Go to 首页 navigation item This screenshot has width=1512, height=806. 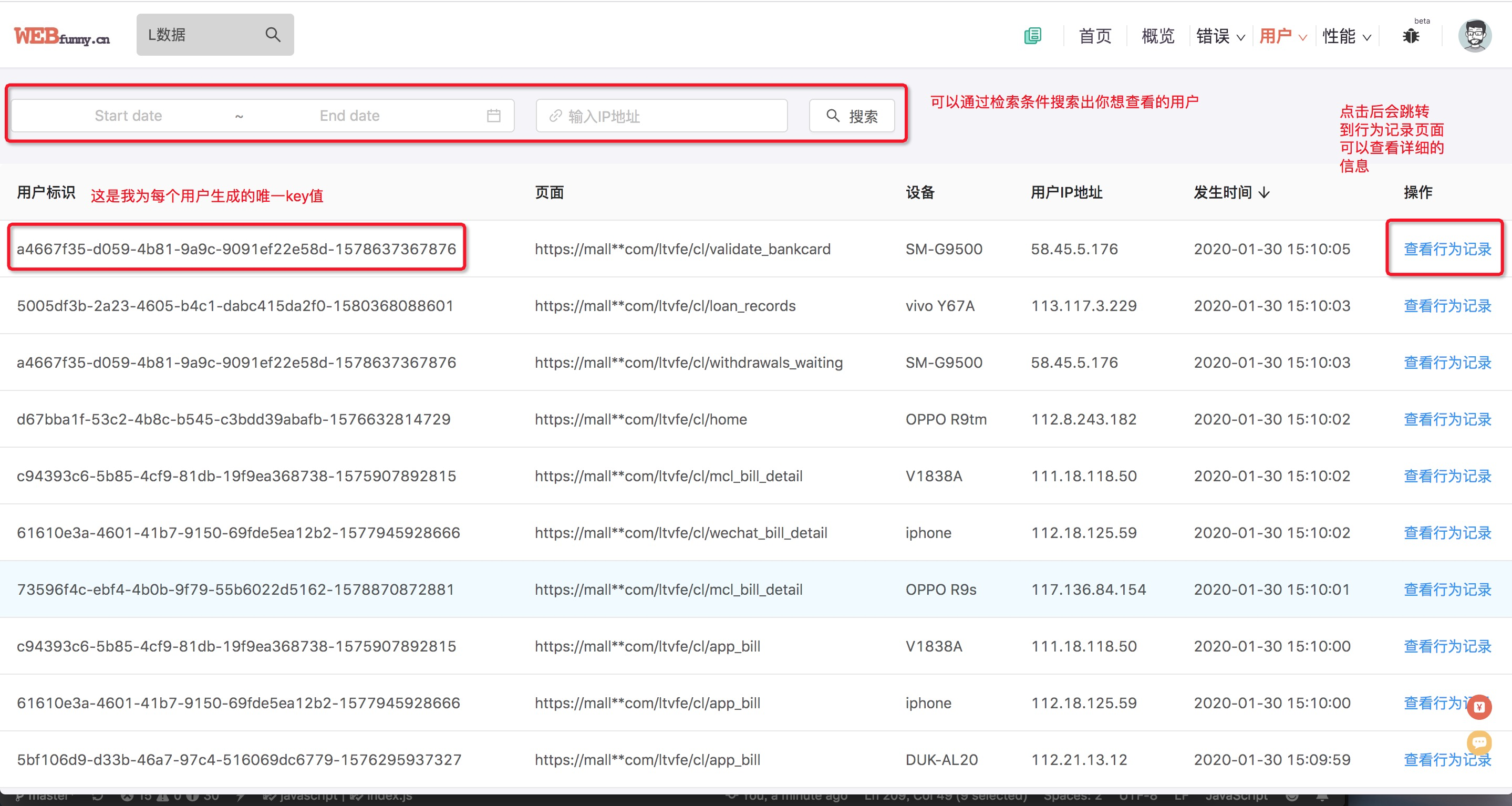click(1095, 36)
